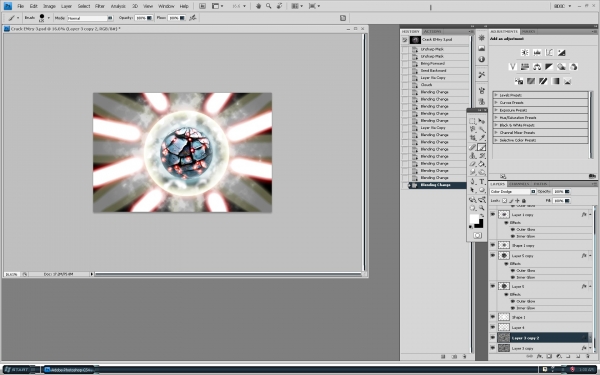The height and width of the screenshot is (375, 600).
Task: Hide the Layer 3 copy 2 layer
Action: tap(492, 338)
